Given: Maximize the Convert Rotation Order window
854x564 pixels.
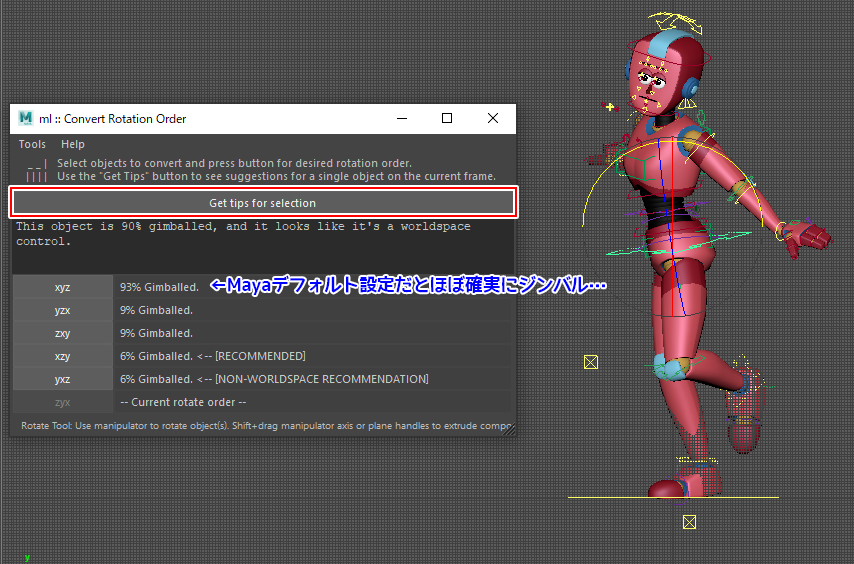Looking at the screenshot, I should tap(447, 118).
